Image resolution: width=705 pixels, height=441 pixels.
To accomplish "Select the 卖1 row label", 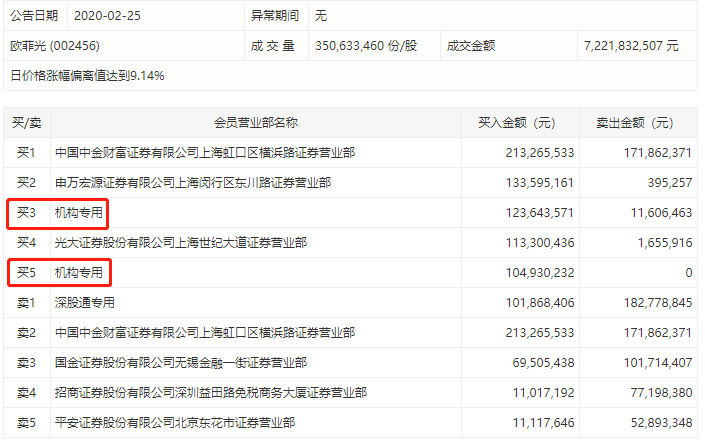I will (26, 303).
